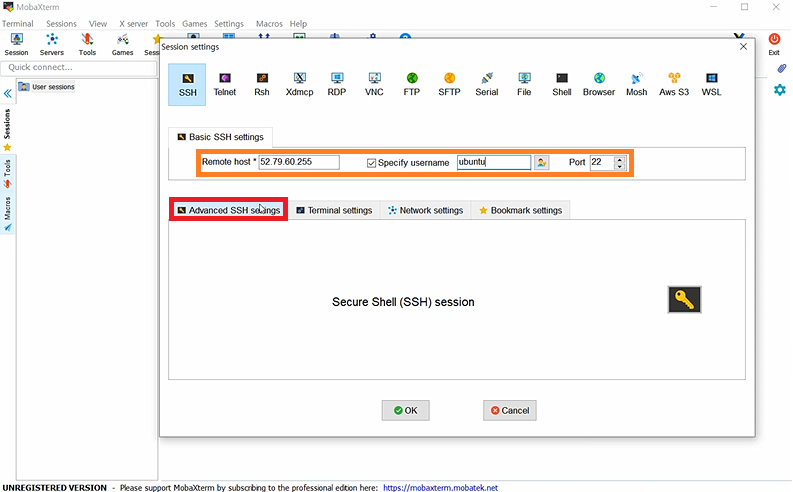Click the Remote host input field
This screenshot has height=492, width=793.
pos(299,162)
